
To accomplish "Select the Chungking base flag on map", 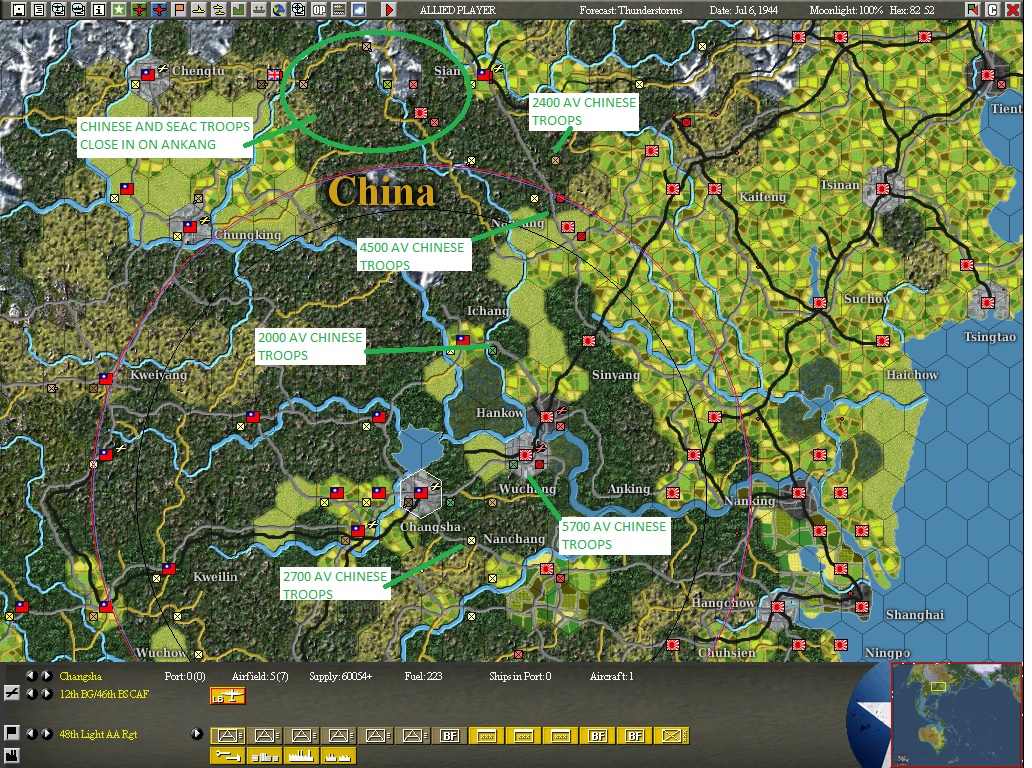I will tap(190, 226).
